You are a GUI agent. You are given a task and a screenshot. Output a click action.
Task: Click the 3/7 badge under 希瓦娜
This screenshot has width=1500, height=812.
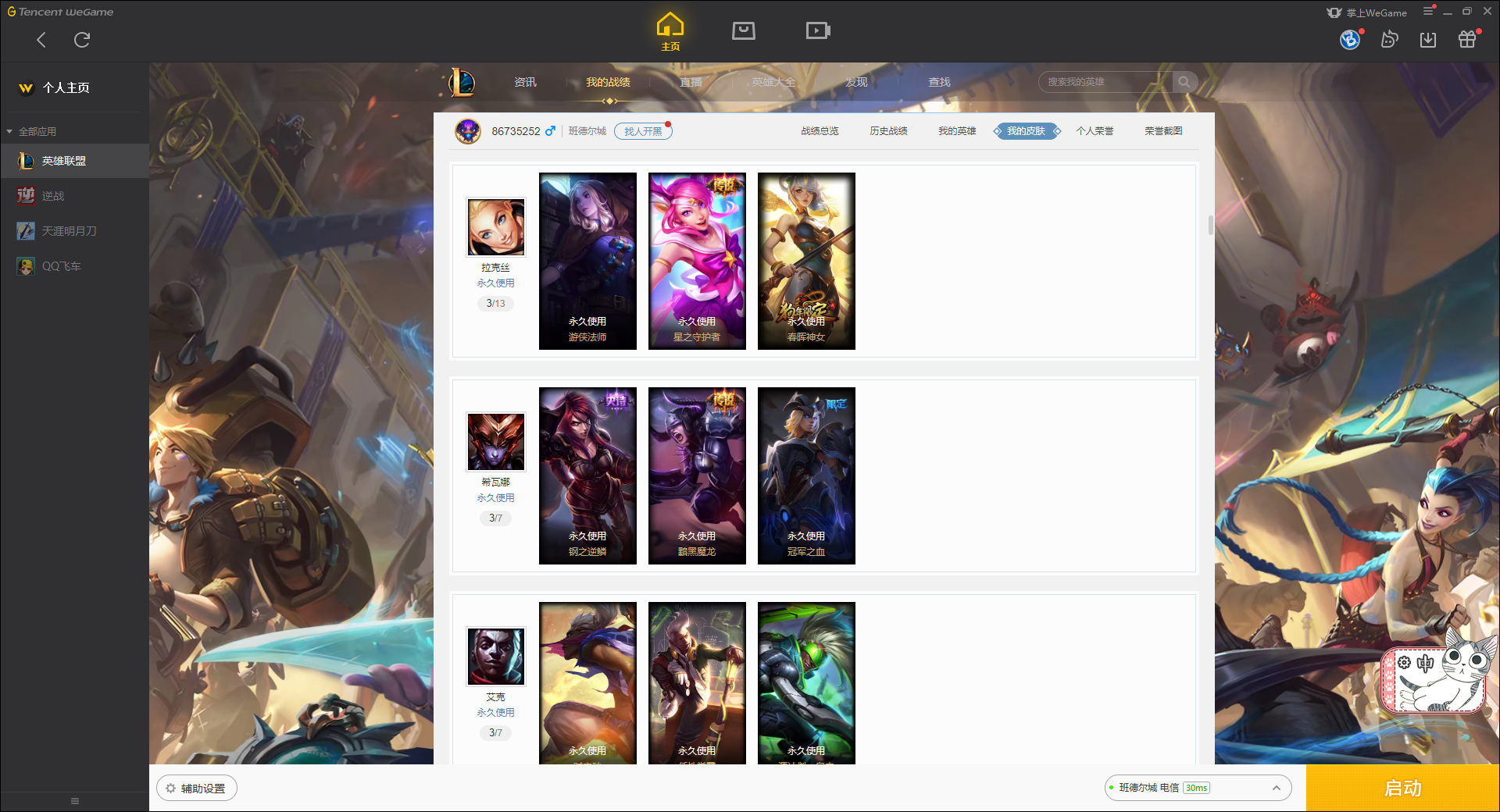pyautogui.click(x=495, y=518)
